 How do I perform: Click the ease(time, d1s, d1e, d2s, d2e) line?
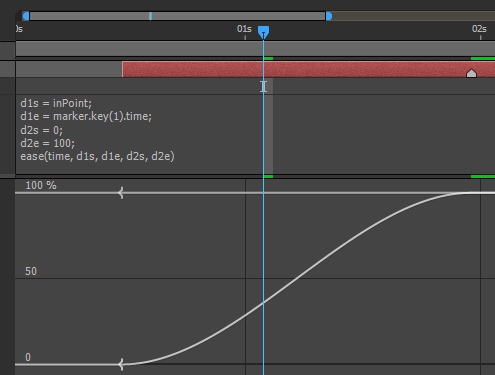(x=97, y=156)
